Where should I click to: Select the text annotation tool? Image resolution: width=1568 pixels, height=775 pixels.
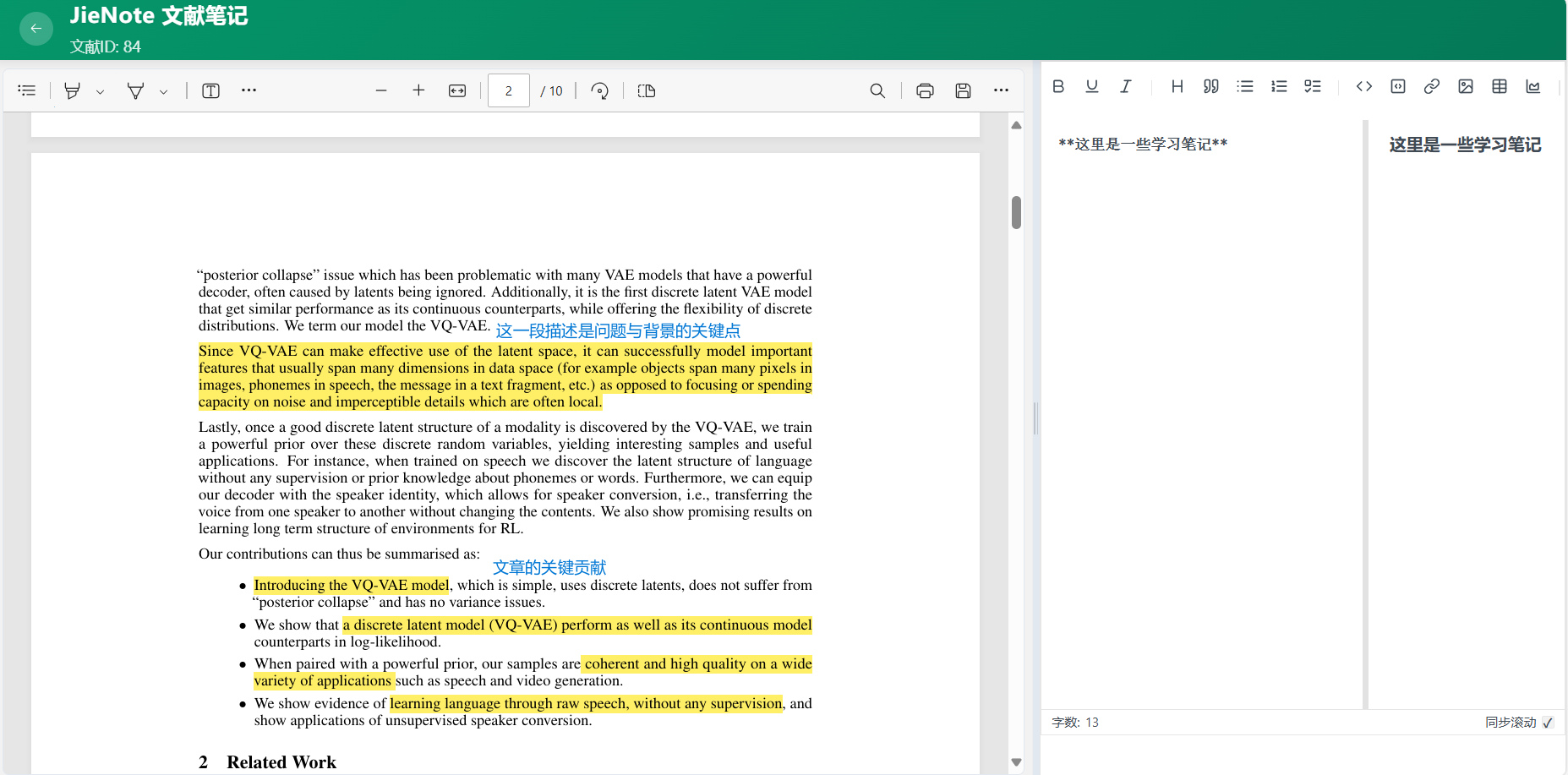pos(211,90)
